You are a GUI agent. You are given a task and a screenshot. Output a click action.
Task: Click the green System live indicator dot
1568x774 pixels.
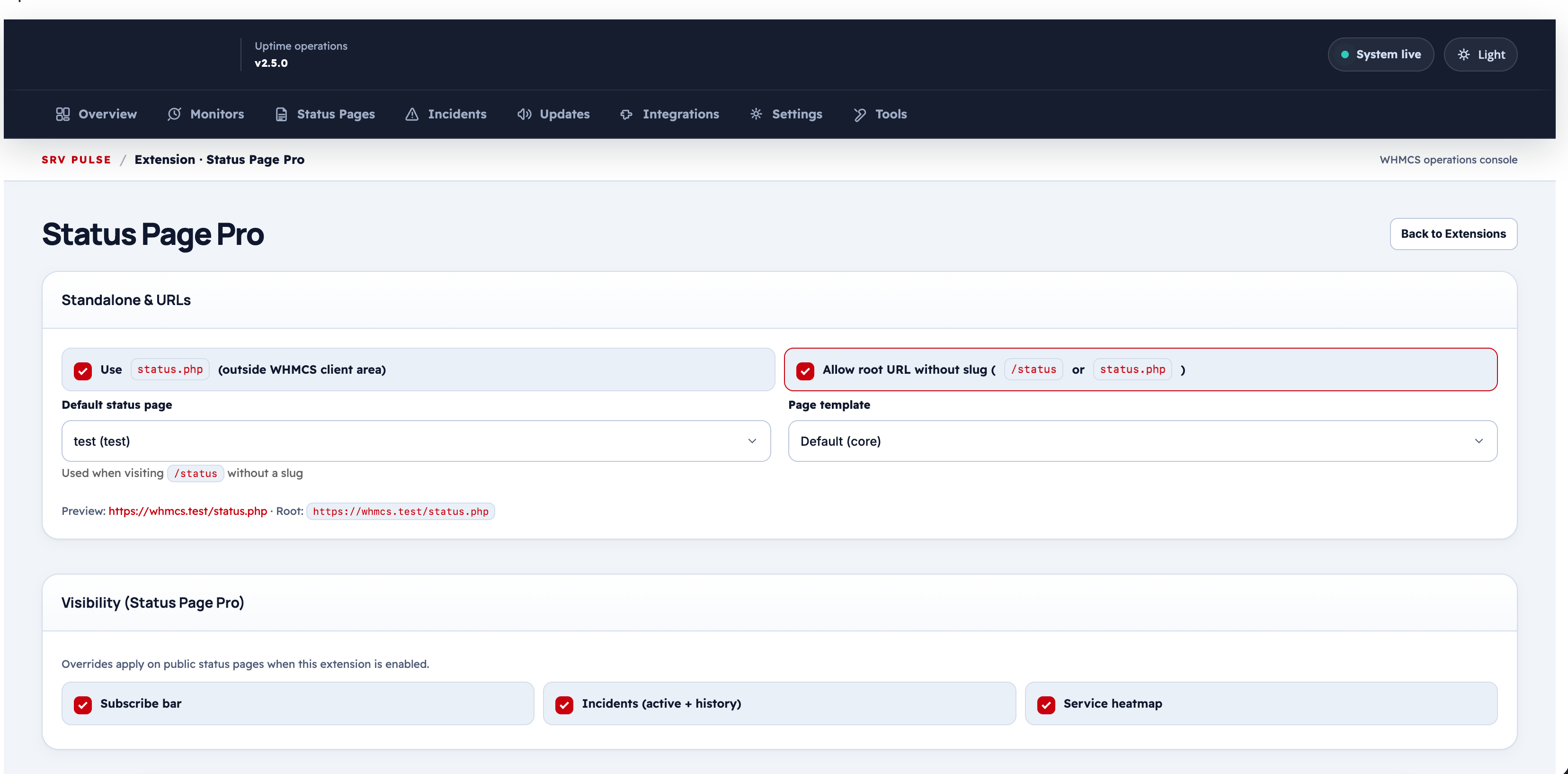[1345, 55]
